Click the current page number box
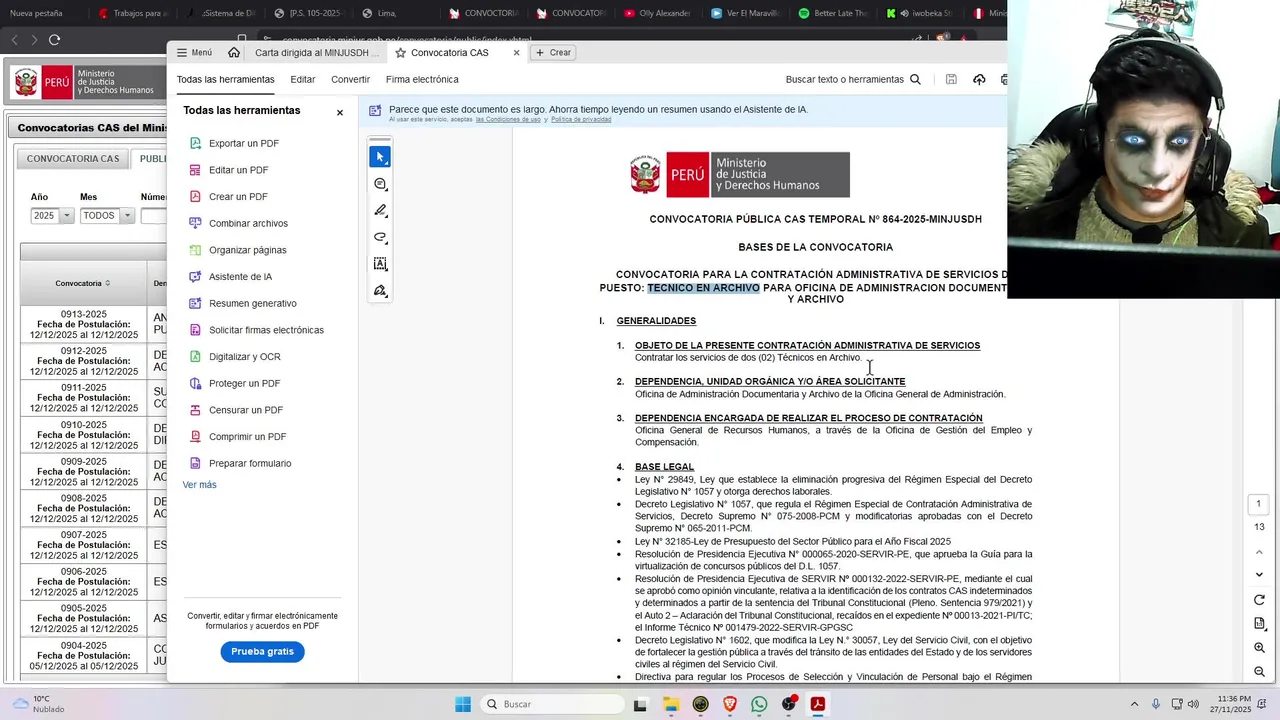Screen dimensions: 1280x720 click(x=1259, y=504)
